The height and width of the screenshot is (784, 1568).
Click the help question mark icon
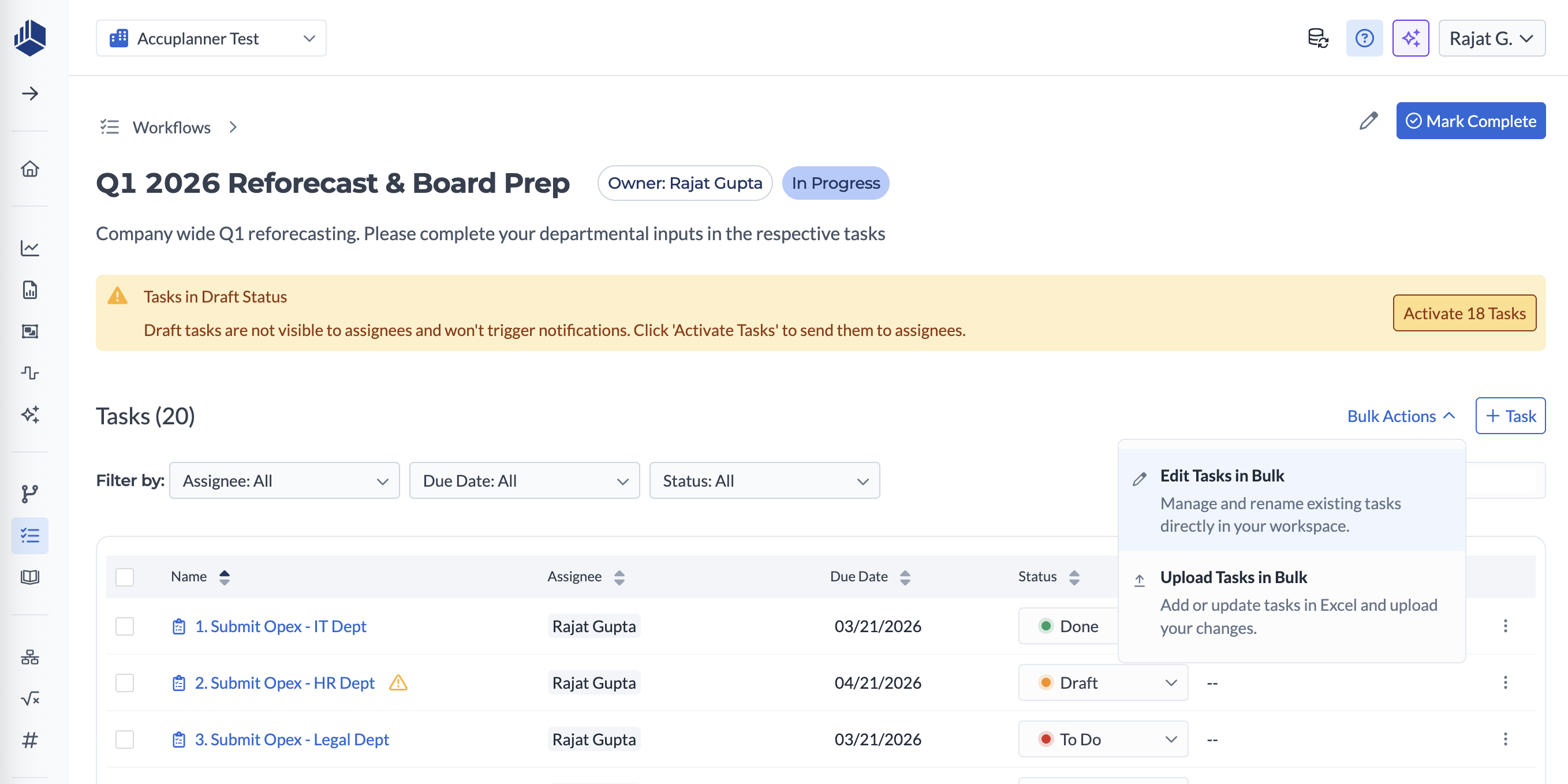1364,38
